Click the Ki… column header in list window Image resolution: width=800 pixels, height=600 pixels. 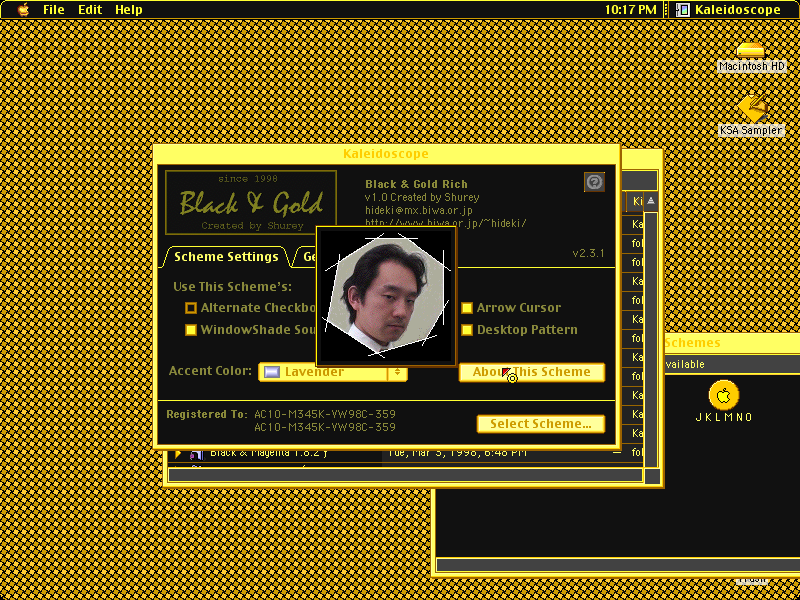click(636, 201)
